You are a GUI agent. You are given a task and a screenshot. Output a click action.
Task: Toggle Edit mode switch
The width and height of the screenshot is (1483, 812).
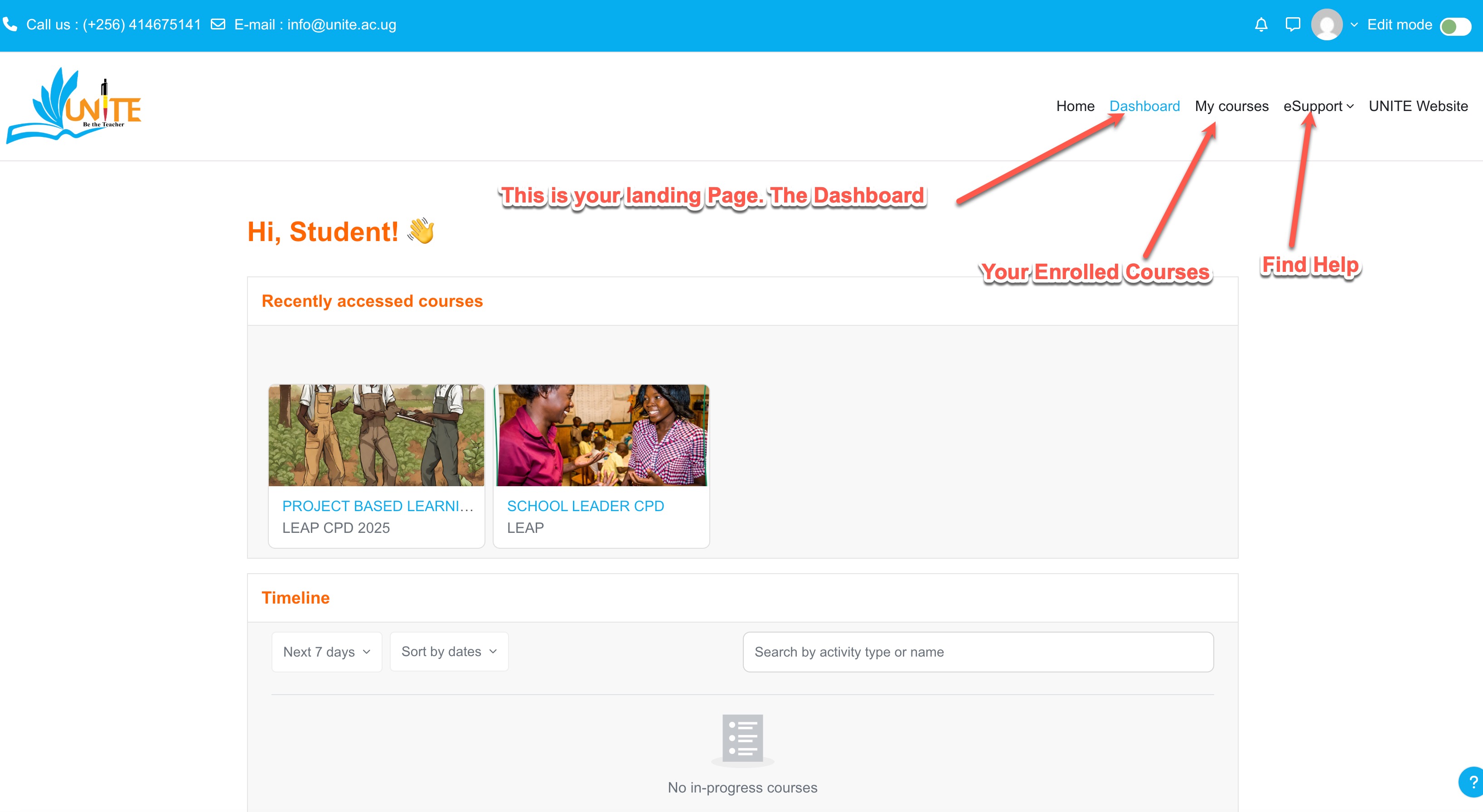[x=1455, y=26]
